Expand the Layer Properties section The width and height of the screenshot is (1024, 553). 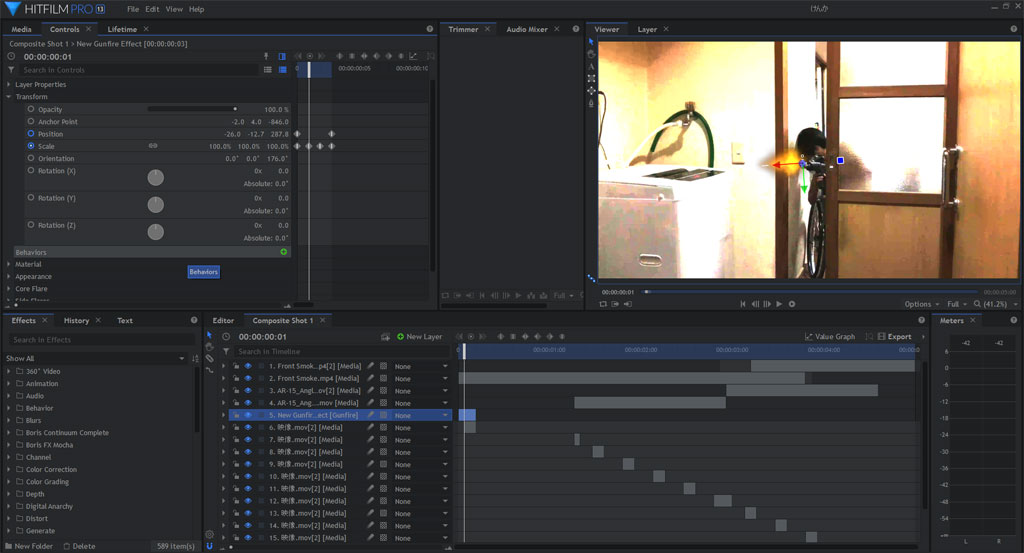(9, 85)
